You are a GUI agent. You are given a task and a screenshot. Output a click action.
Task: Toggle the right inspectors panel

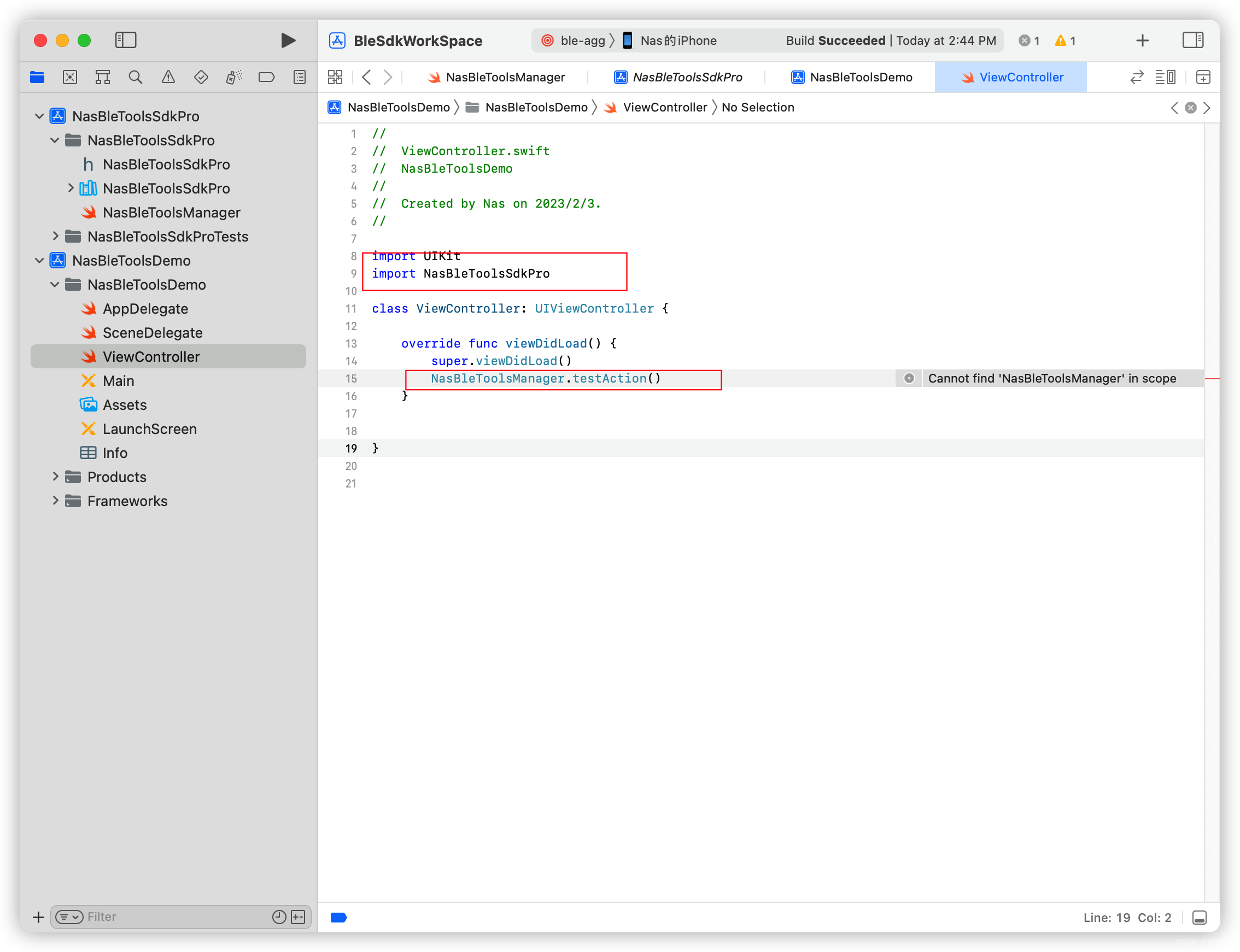1193,40
